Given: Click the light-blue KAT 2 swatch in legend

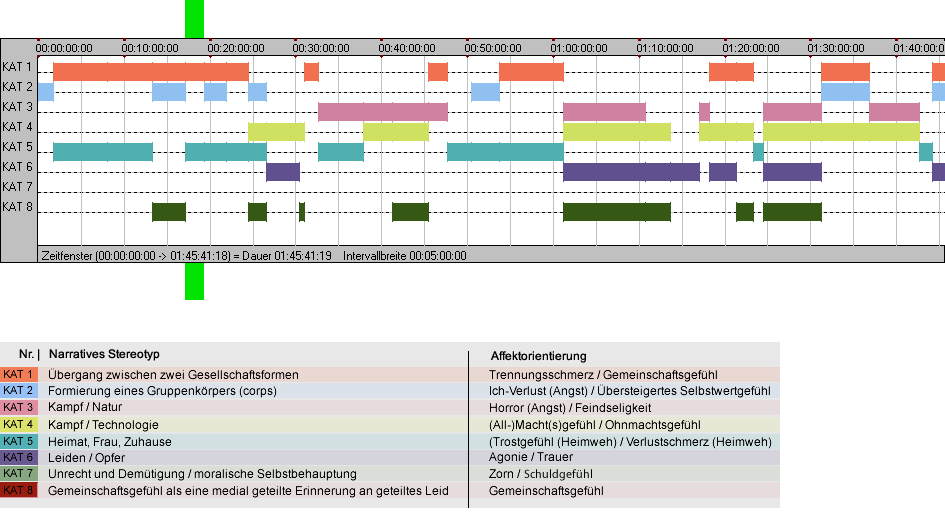Looking at the screenshot, I should click(19, 391).
